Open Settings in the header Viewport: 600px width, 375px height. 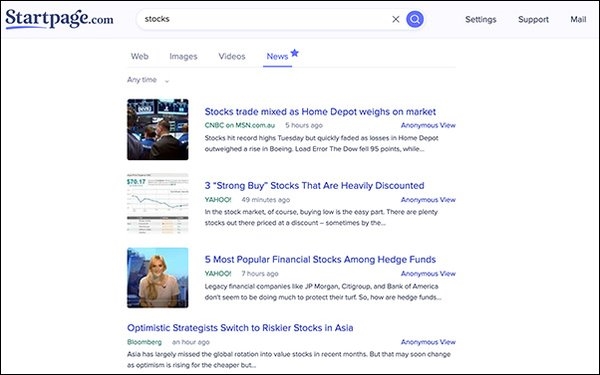(x=481, y=20)
